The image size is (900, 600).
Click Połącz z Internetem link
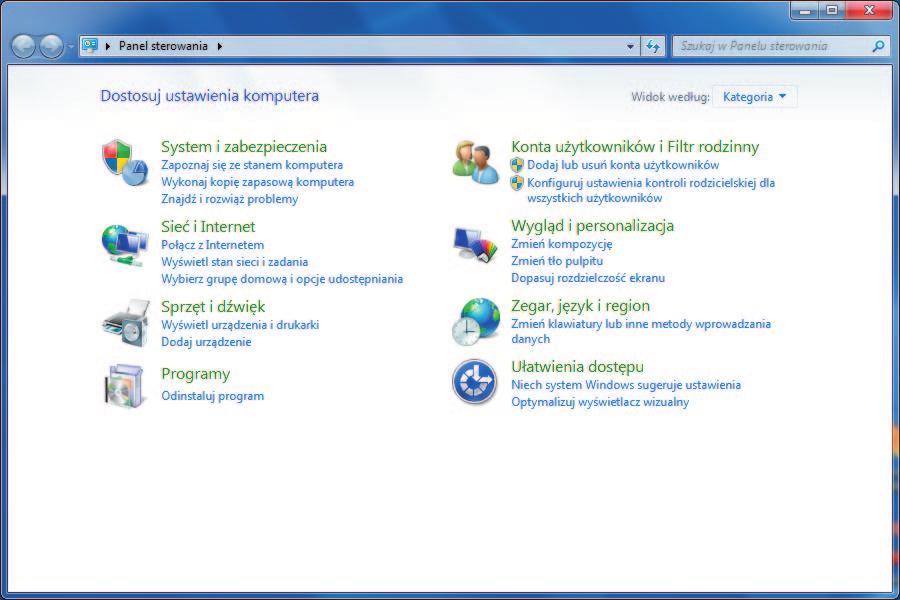point(212,245)
